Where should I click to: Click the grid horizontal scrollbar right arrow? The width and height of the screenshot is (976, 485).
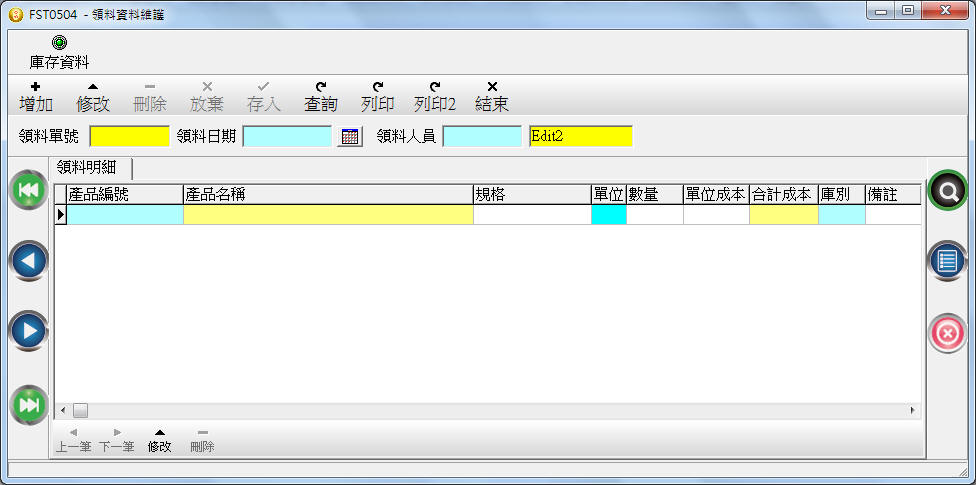pos(913,410)
